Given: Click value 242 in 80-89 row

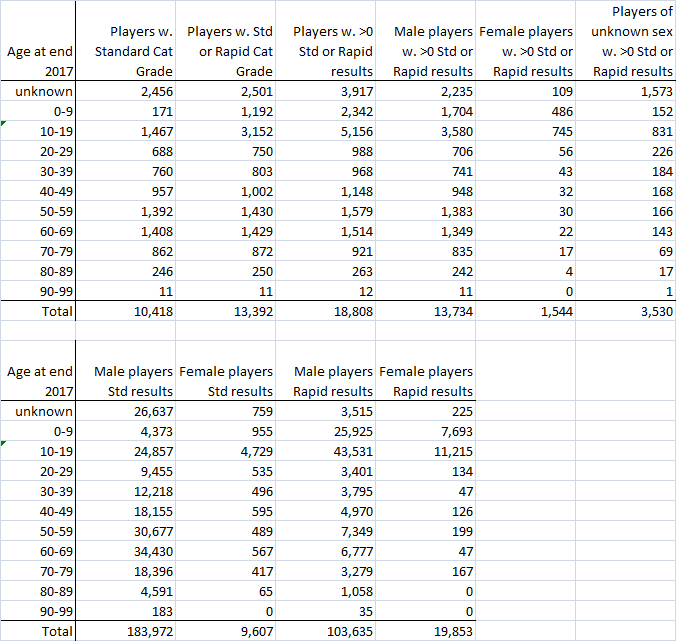Looking at the screenshot, I should (x=426, y=271).
